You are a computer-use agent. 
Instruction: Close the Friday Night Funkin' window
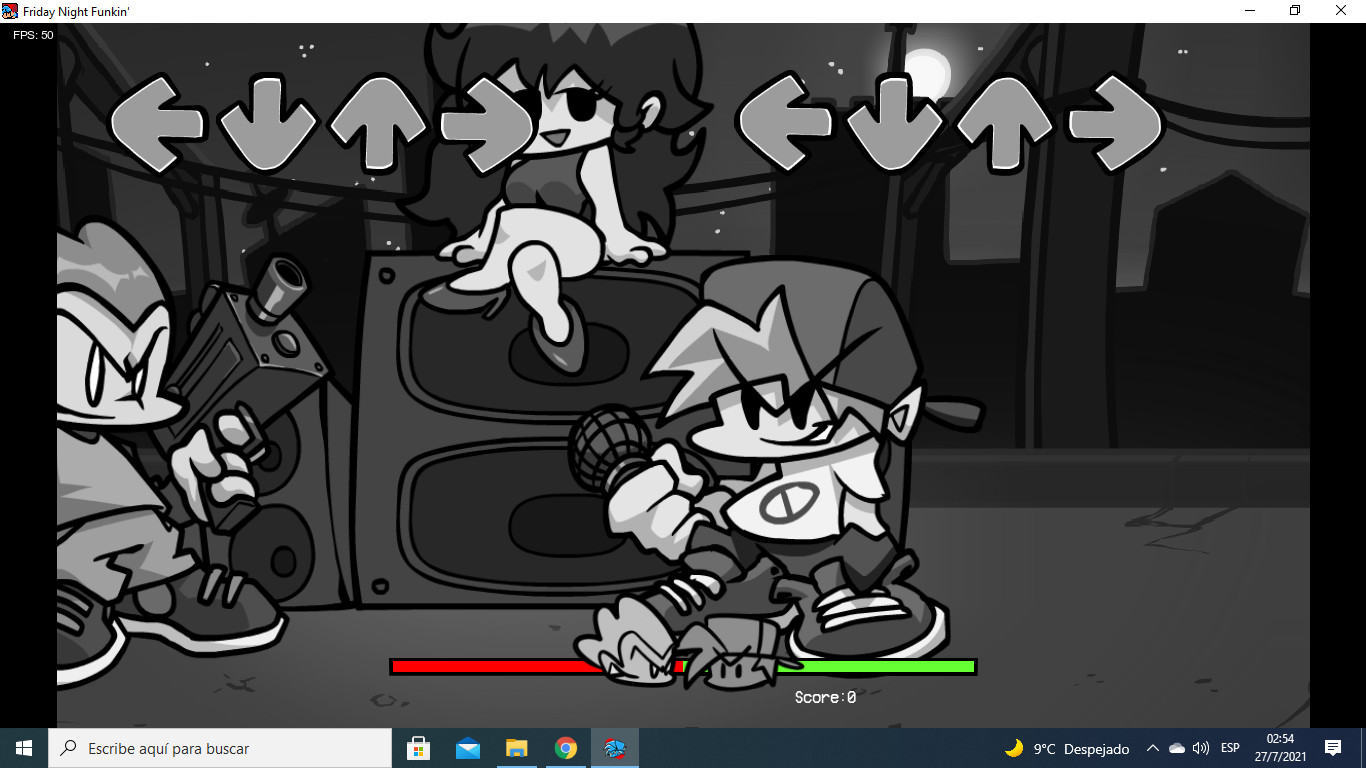pyautogui.click(x=1341, y=10)
